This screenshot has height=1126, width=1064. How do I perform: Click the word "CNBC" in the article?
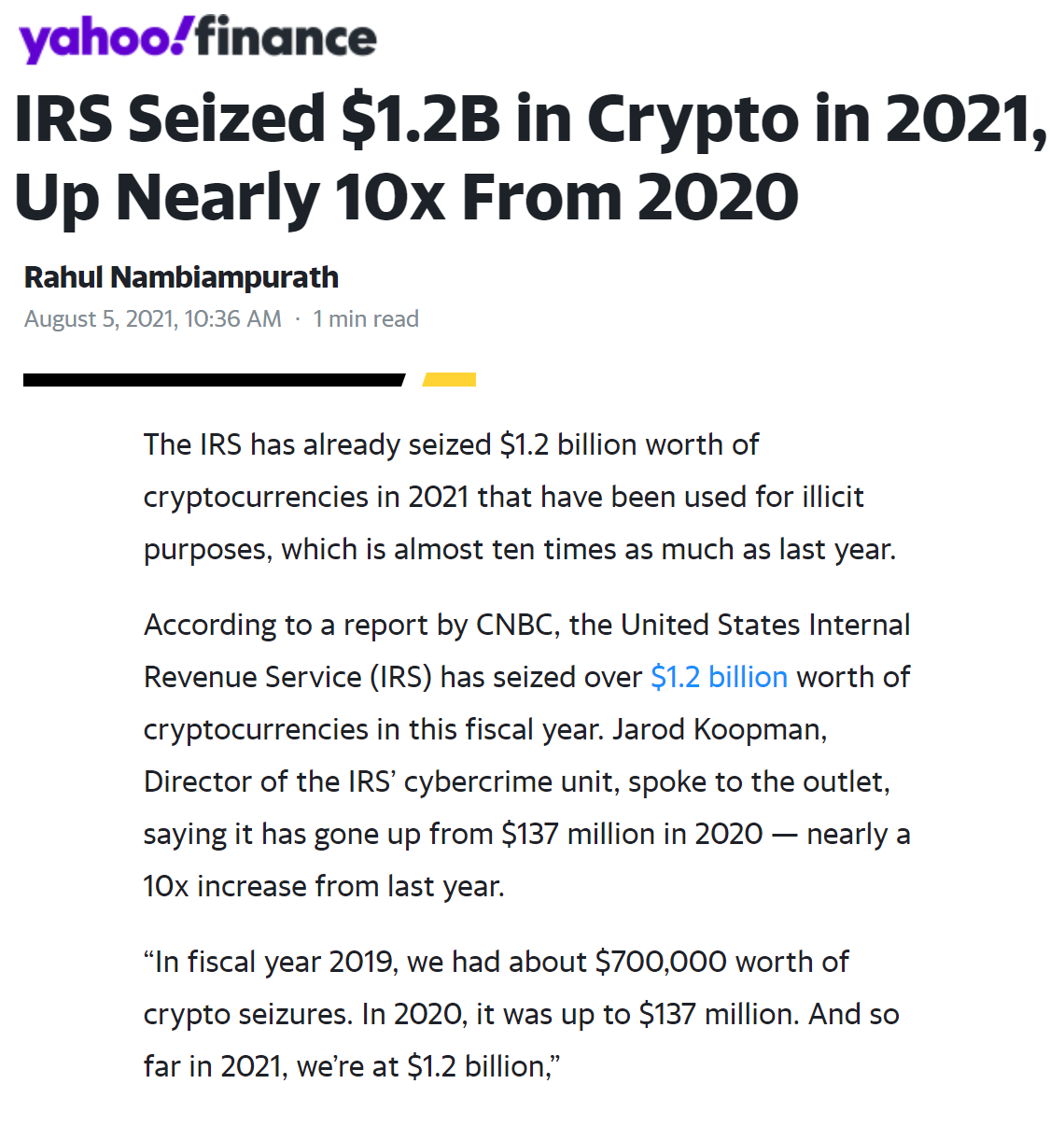(514, 625)
